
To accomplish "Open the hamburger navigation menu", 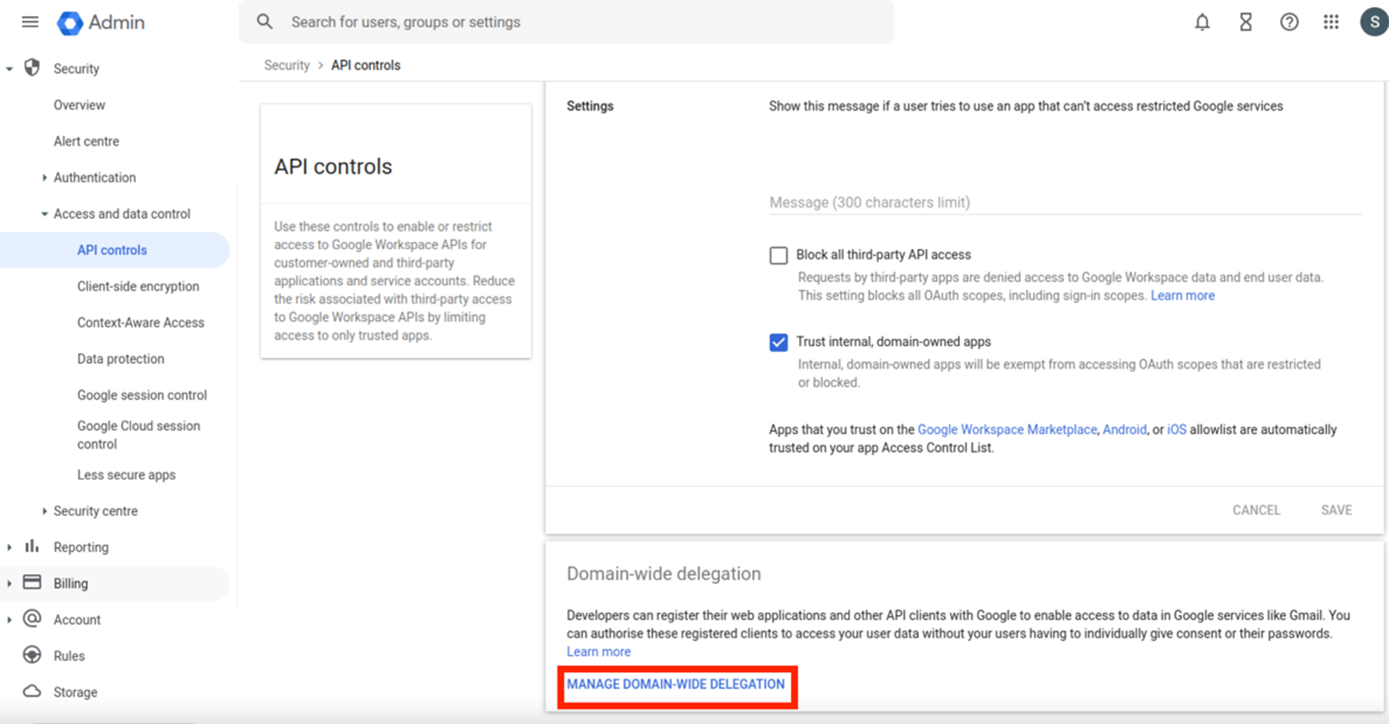I will (x=29, y=22).
